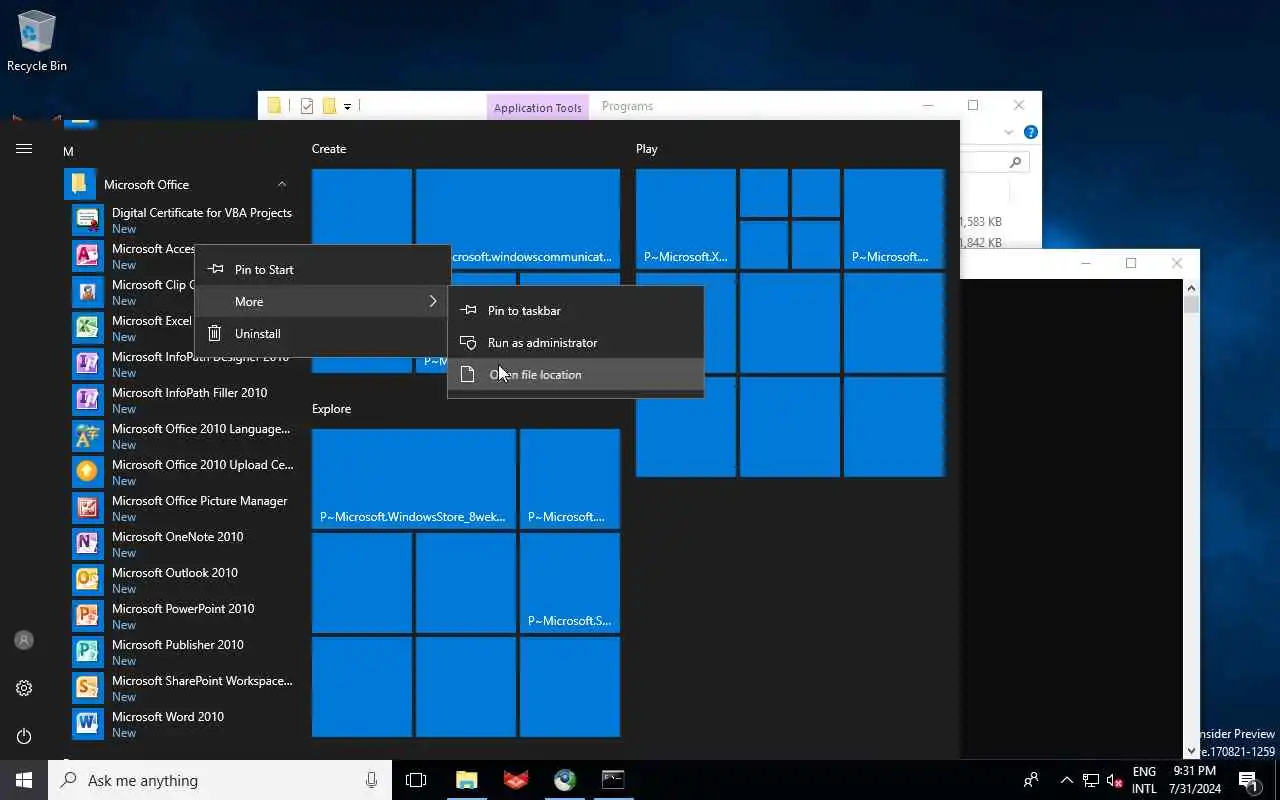Click the network status tray icon

point(1091,780)
